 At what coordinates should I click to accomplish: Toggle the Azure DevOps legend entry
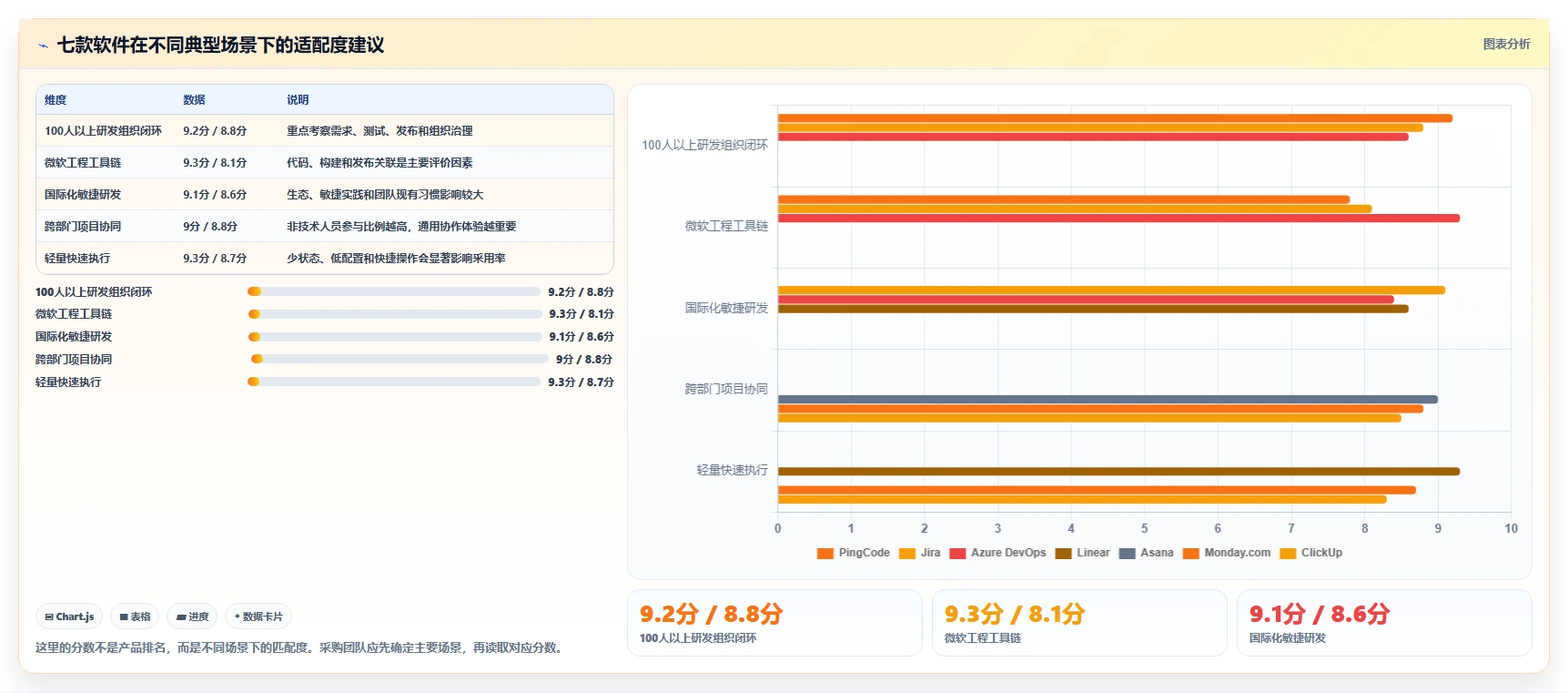(997, 553)
